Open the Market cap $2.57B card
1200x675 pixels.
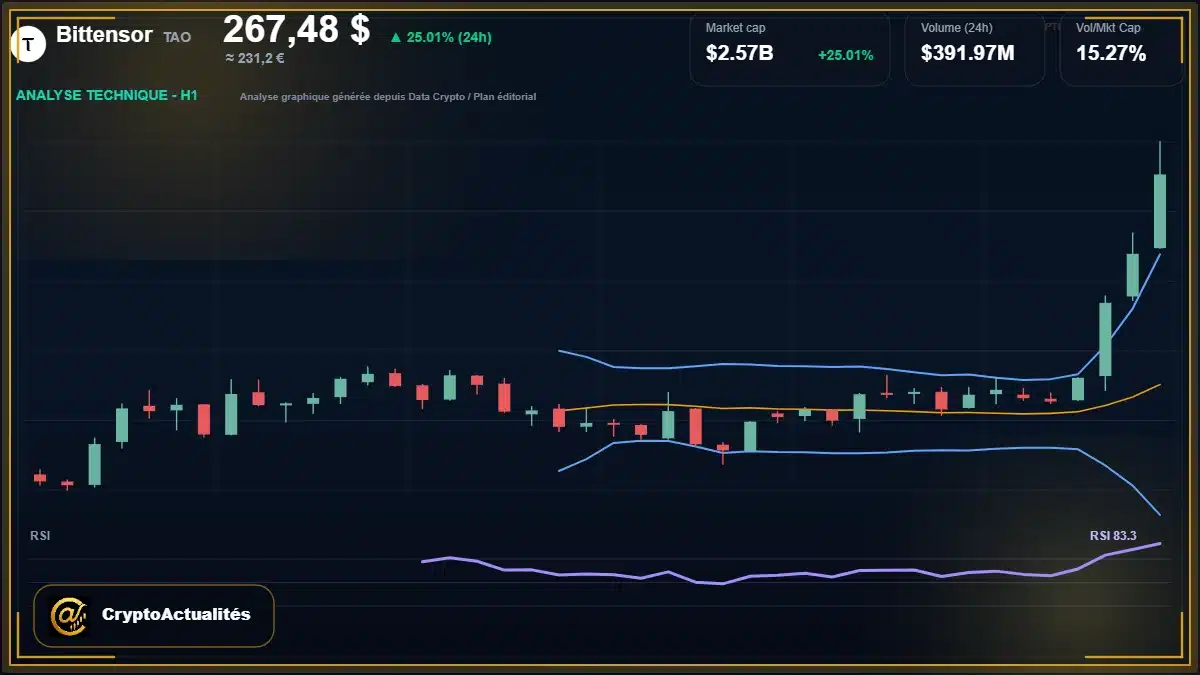pyautogui.click(x=790, y=48)
